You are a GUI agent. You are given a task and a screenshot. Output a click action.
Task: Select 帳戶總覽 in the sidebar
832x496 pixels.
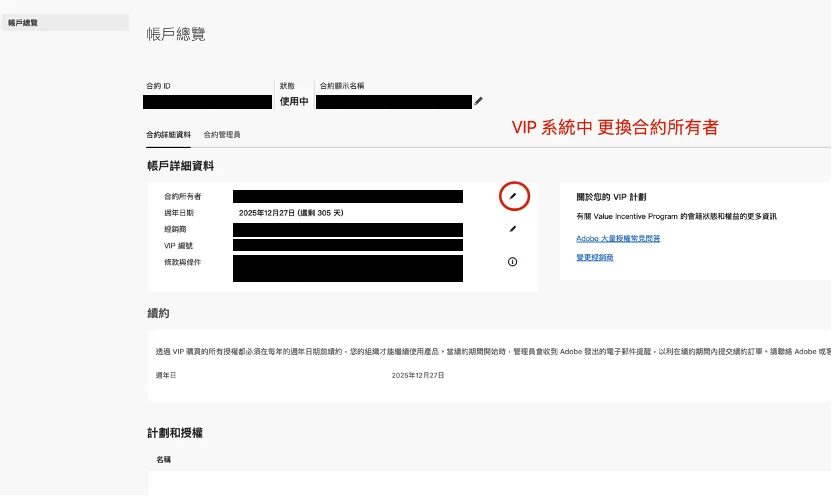(x=65, y=22)
